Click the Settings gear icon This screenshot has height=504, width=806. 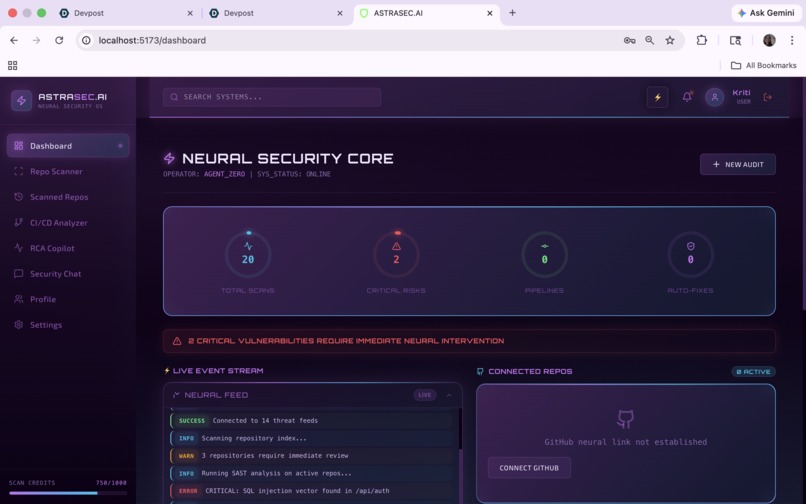[19, 325]
